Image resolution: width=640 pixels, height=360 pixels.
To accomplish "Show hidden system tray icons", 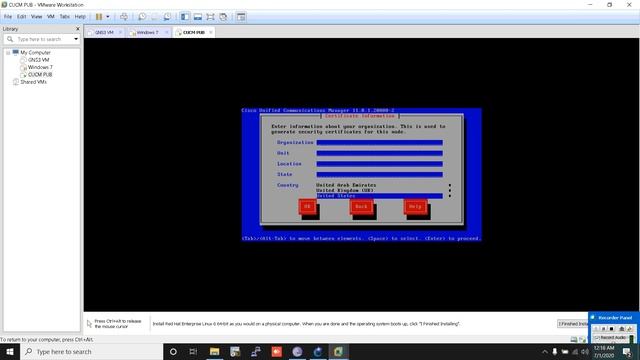I will coord(544,351).
